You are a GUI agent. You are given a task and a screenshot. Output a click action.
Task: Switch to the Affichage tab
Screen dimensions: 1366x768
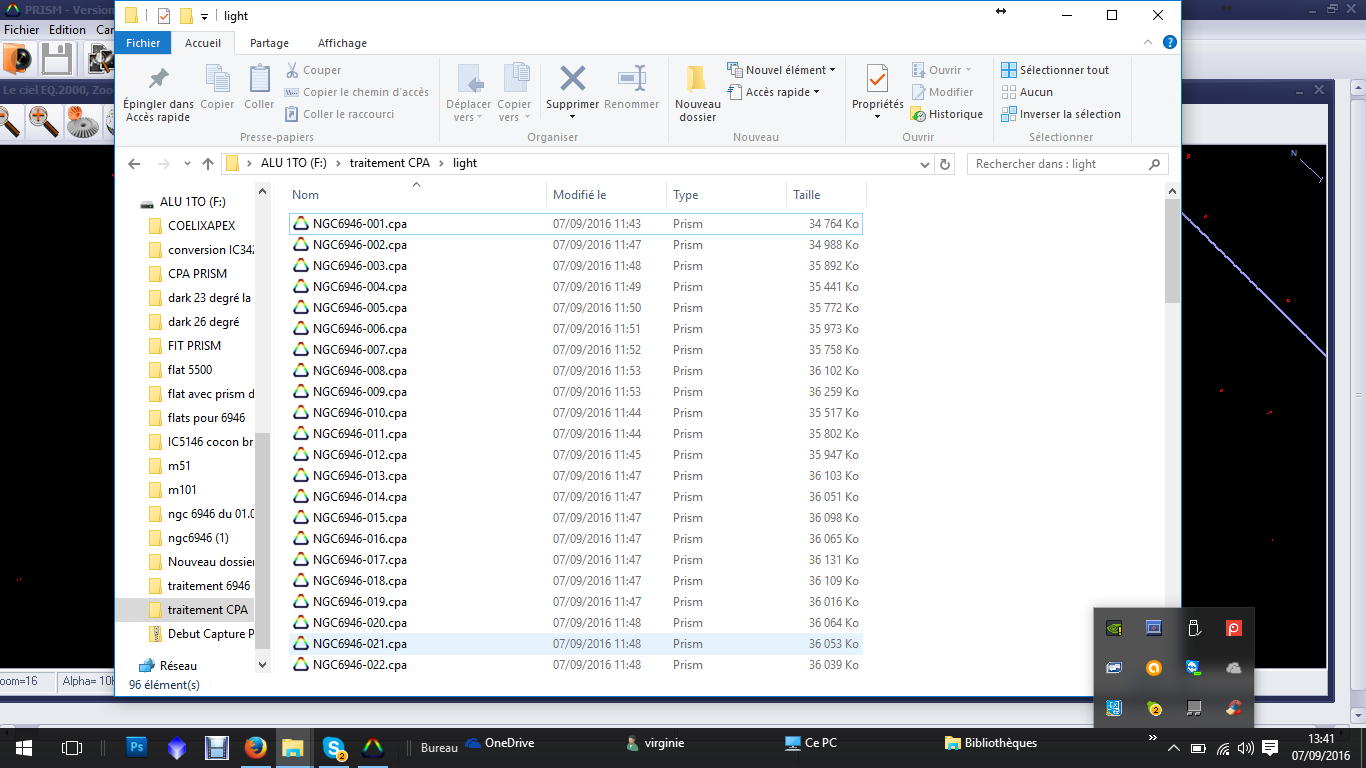342,43
